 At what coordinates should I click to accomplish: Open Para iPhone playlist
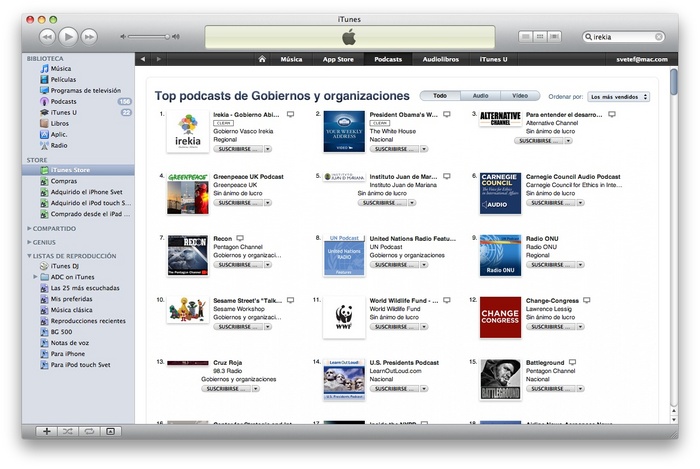[x=78, y=353]
